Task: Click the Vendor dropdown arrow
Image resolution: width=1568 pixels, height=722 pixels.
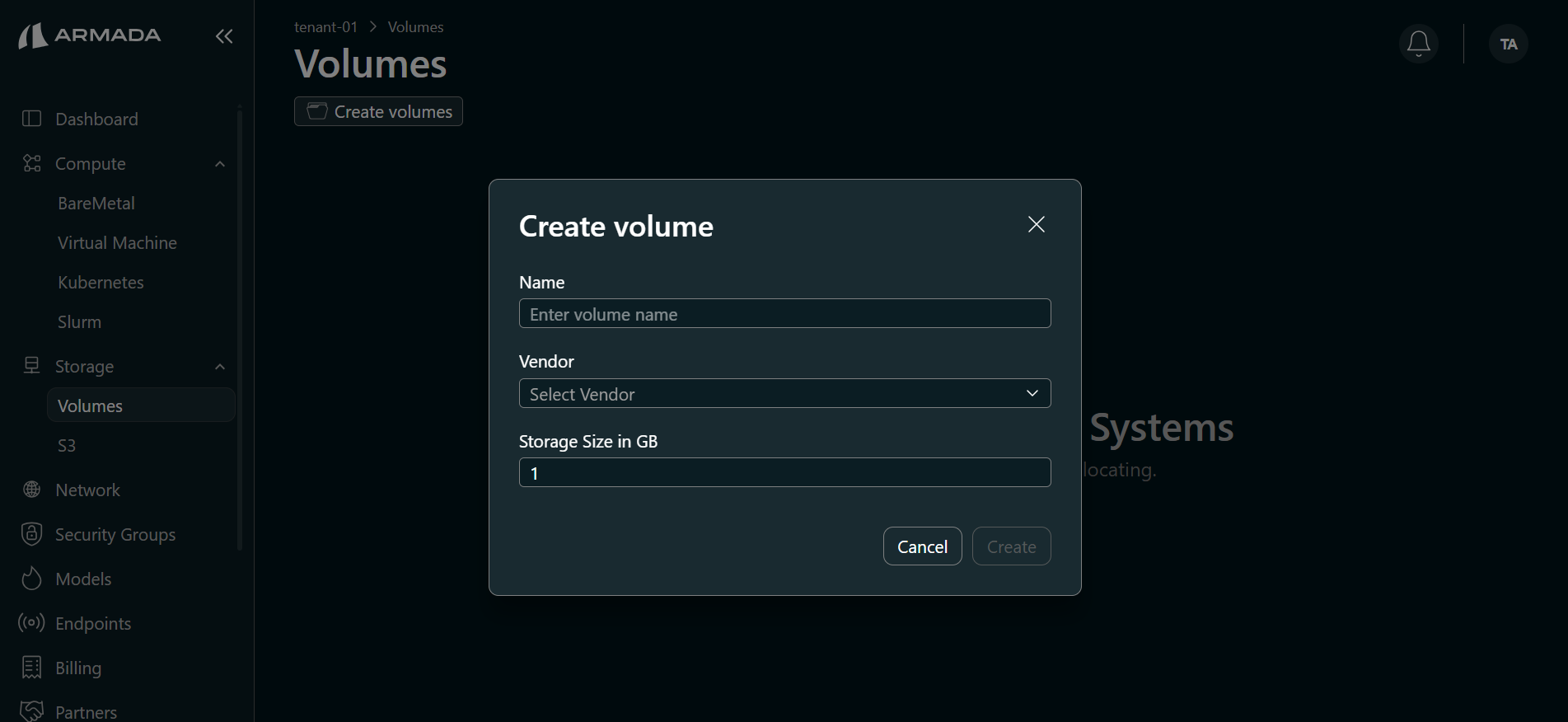Action: coord(1032,393)
